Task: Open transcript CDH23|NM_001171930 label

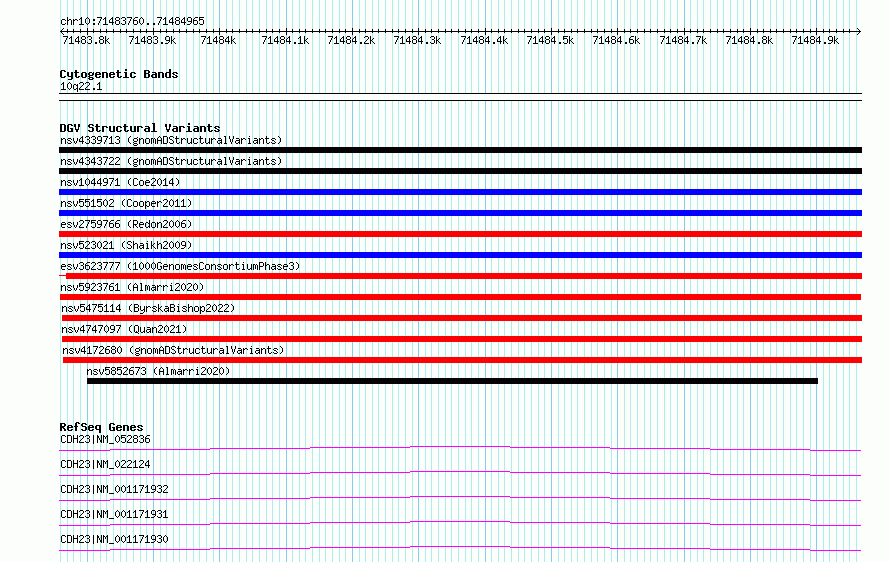Action: tap(115, 539)
